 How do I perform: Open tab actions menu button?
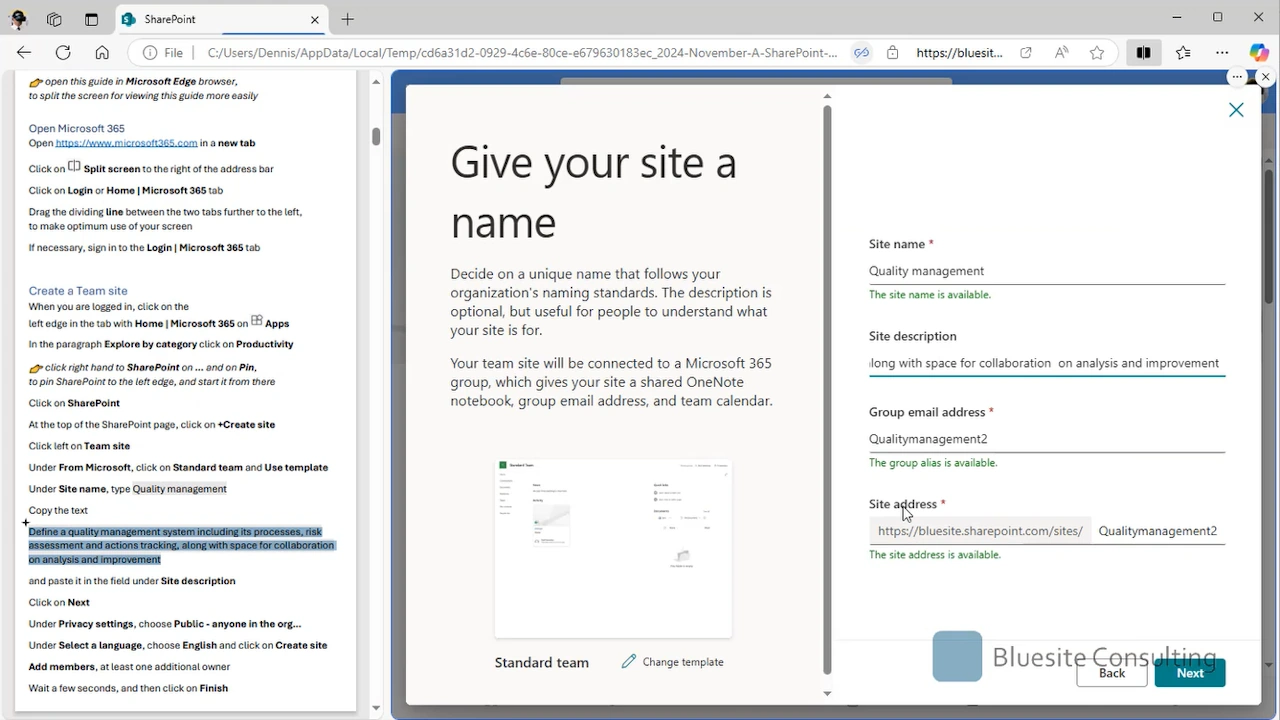click(91, 19)
